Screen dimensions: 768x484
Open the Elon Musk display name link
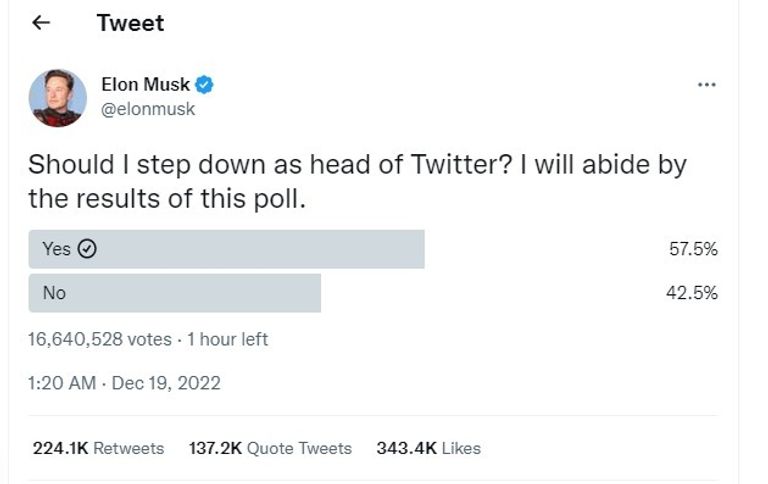click(x=146, y=85)
